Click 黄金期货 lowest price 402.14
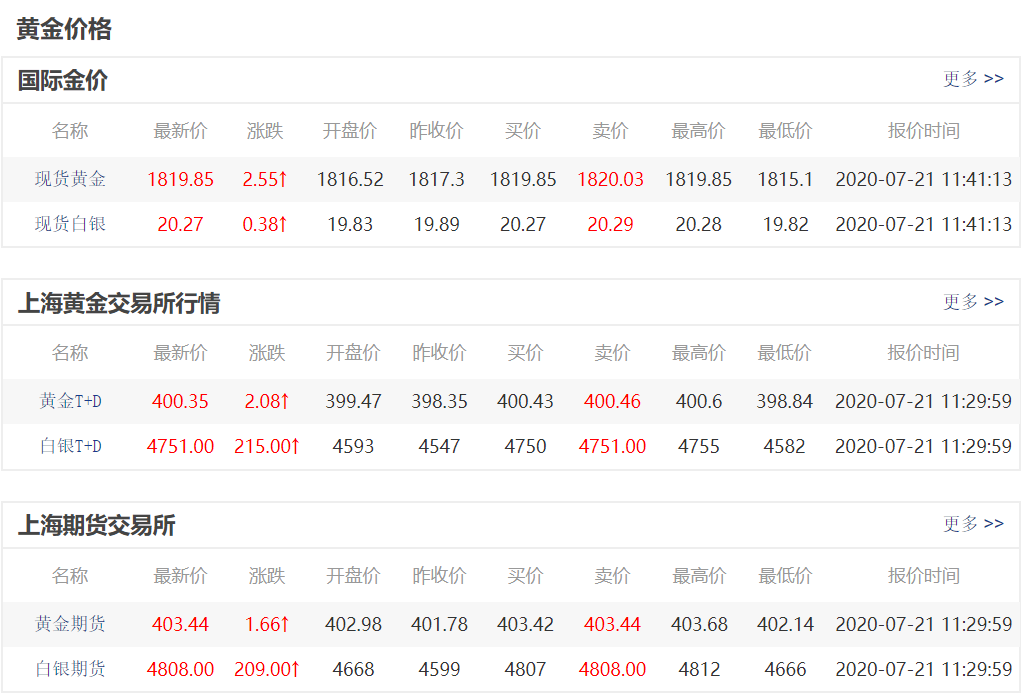The height and width of the screenshot is (698, 1022). coord(785,624)
